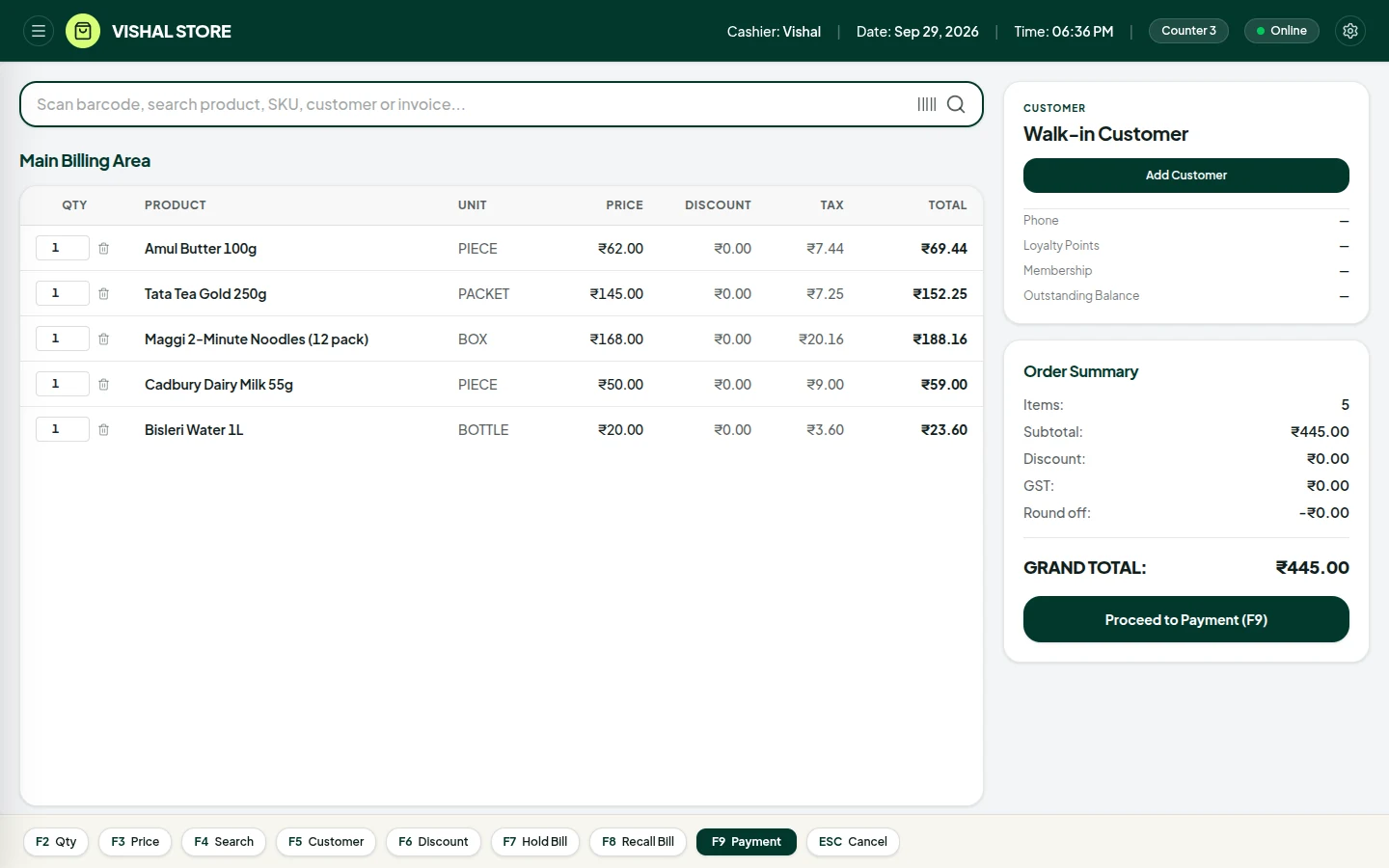The height and width of the screenshot is (868, 1389).
Task: Click the Outstanding Balance label
Action: tap(1081, 296)
